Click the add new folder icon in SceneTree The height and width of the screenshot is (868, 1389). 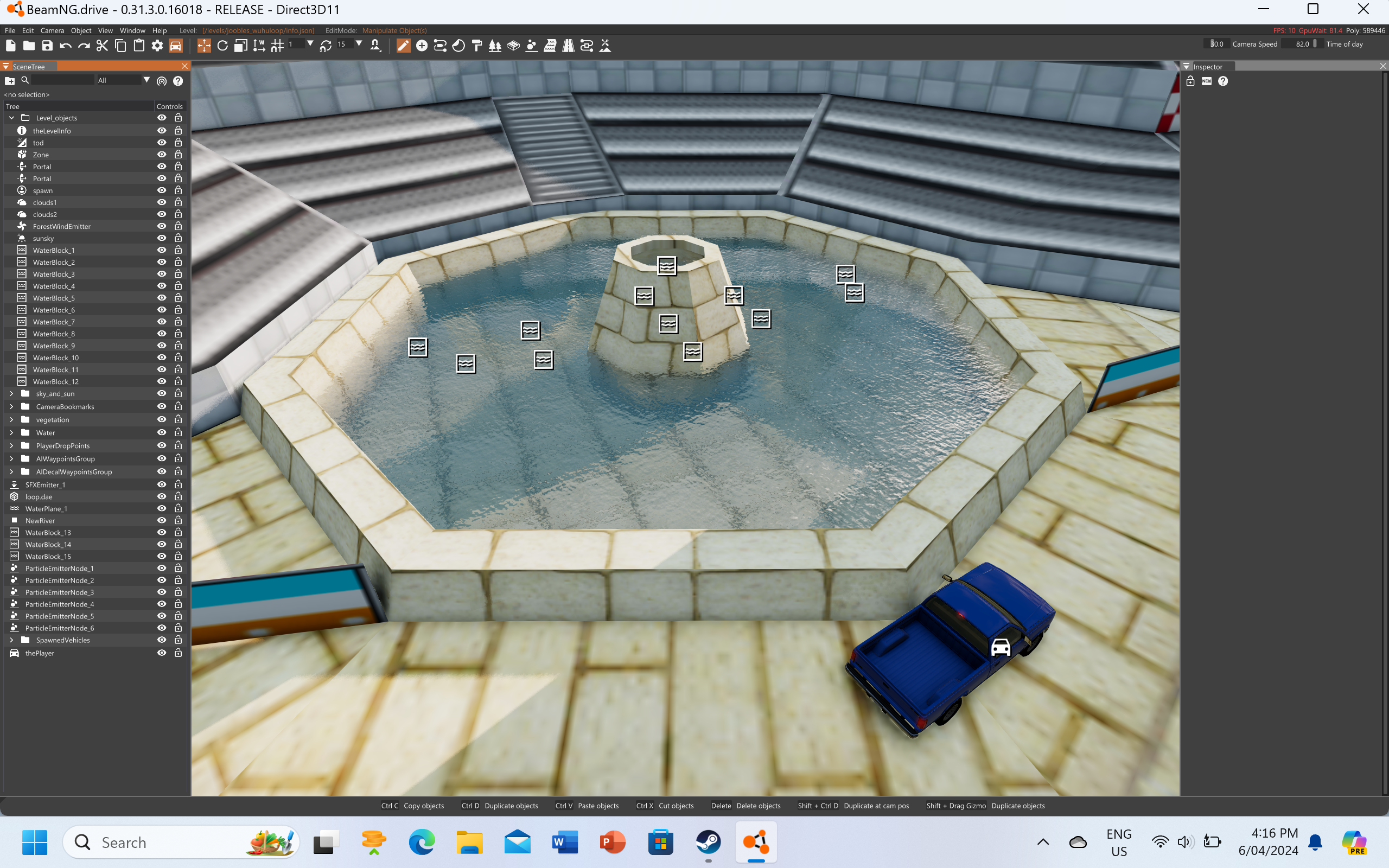click(10, 81)
